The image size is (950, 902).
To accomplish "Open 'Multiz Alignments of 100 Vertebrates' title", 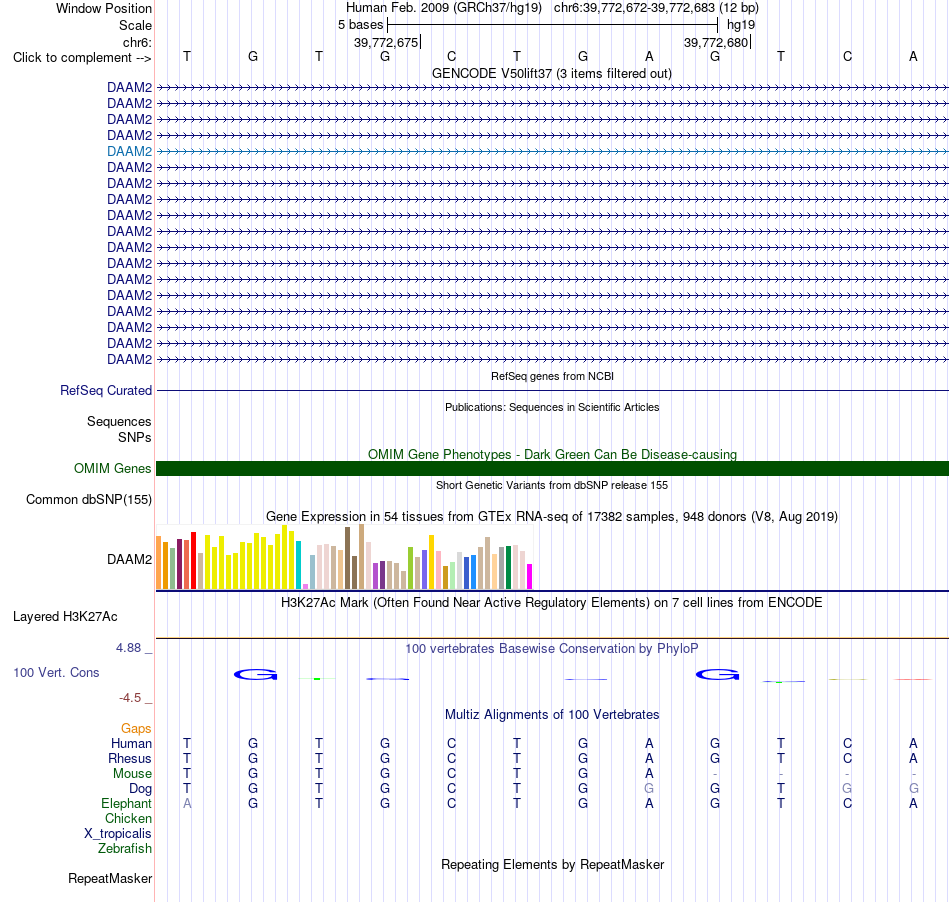I will [552, 715].
